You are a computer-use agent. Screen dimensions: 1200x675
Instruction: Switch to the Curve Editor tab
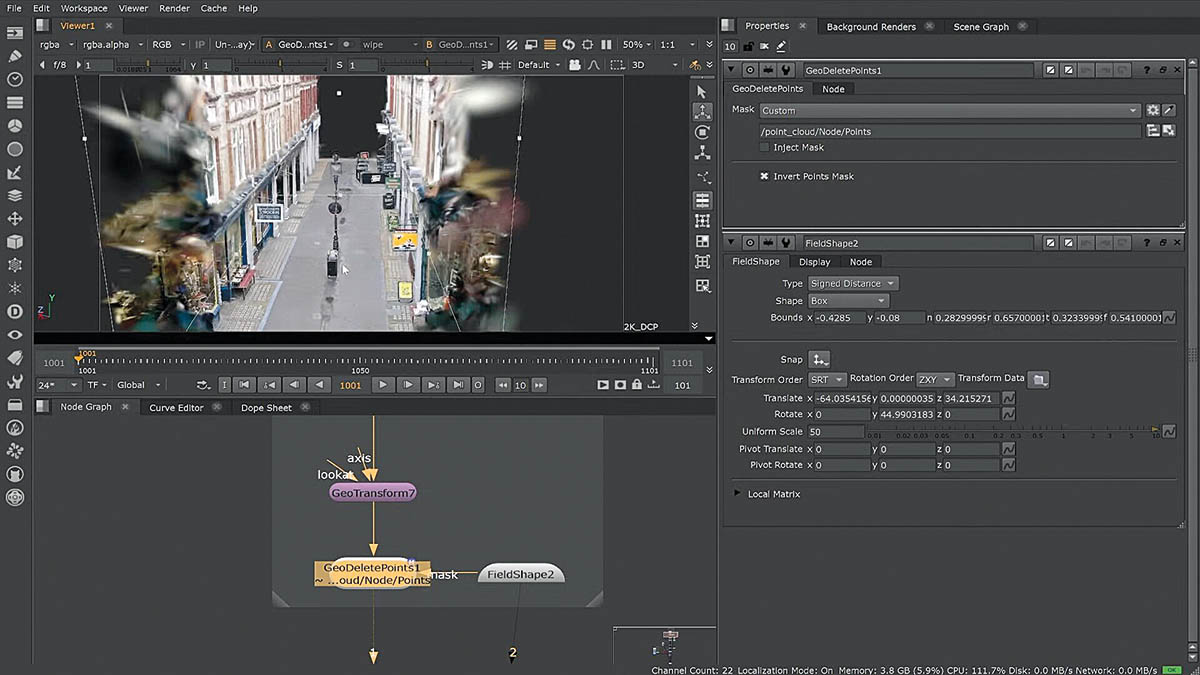[176, 407]
